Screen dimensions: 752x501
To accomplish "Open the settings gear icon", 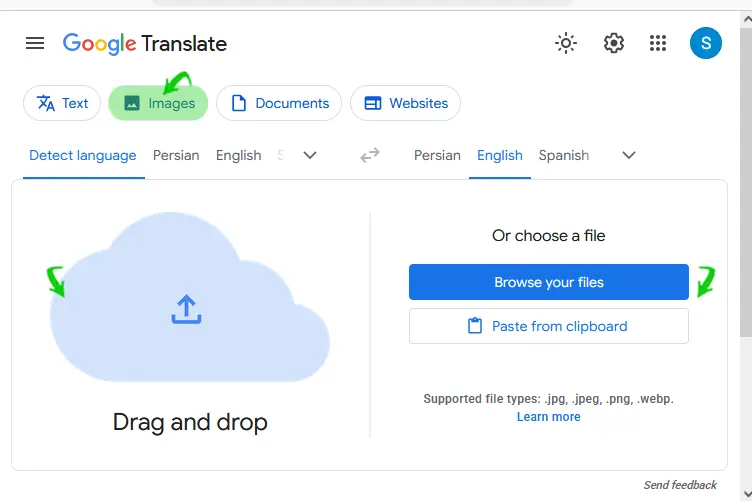I will [x=613, y=43].
